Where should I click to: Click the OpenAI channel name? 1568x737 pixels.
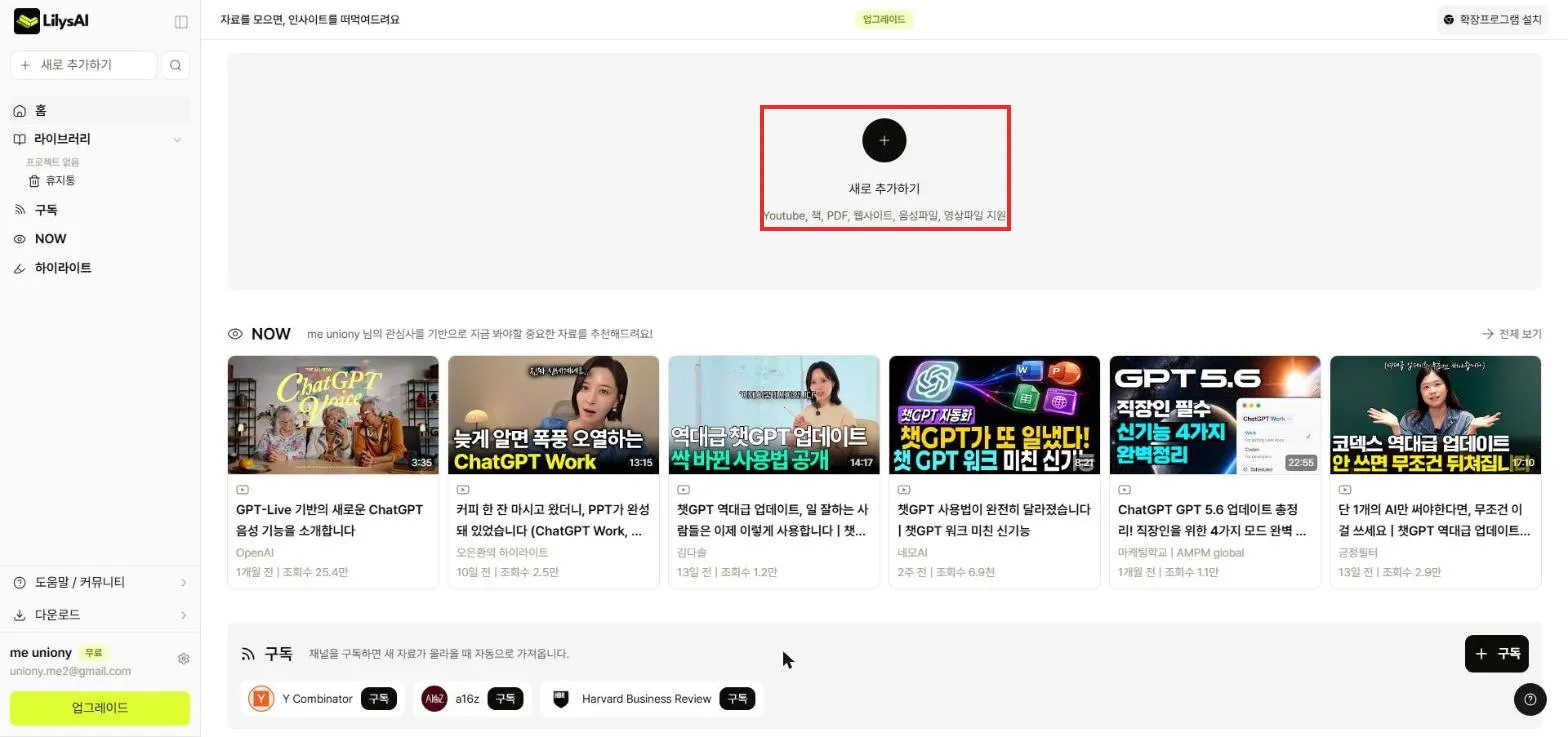(x=255, y=552)
